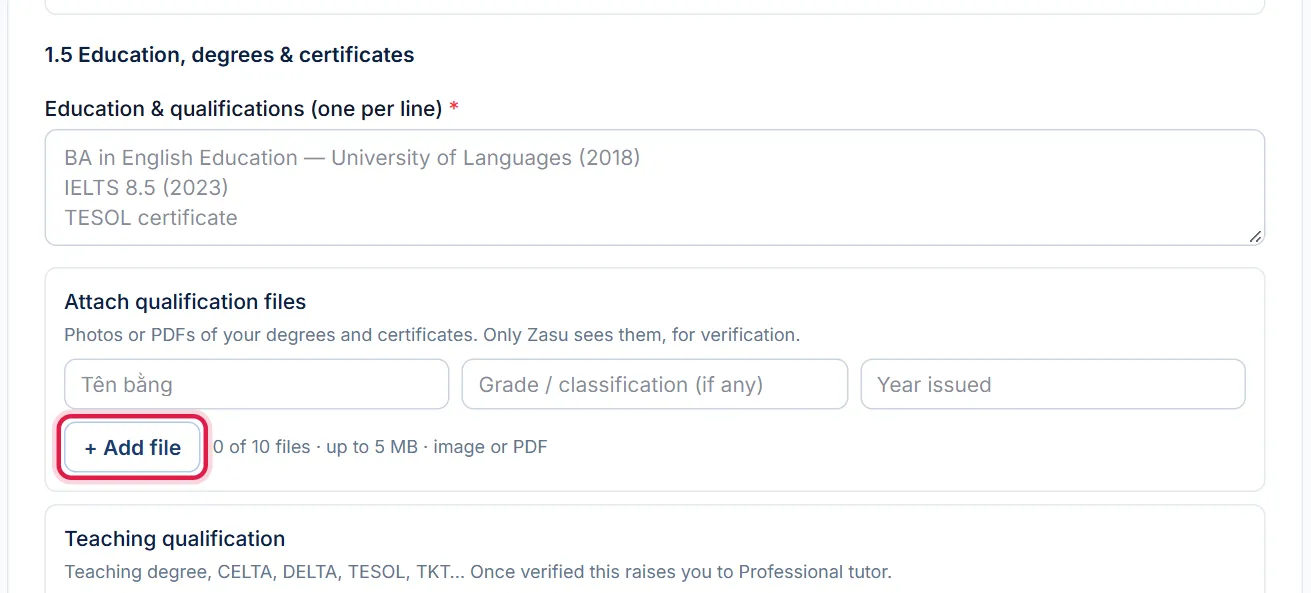This screenshot has height=593, width=1311.
Task: Click the 'Attach qualification files' heading
Action: [x=185, y=302]
